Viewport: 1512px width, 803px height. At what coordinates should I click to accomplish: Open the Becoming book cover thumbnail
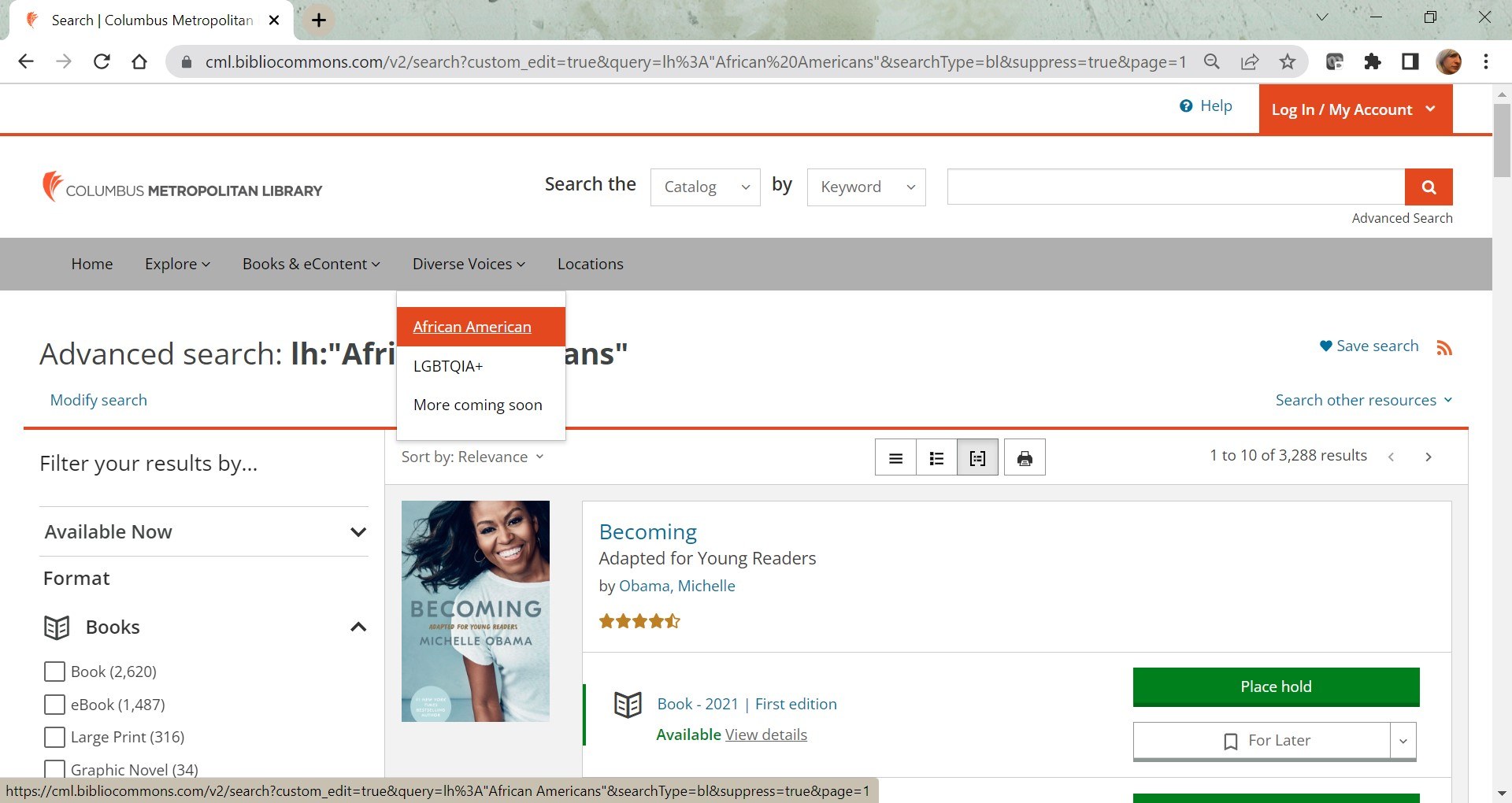coord(476,611)
